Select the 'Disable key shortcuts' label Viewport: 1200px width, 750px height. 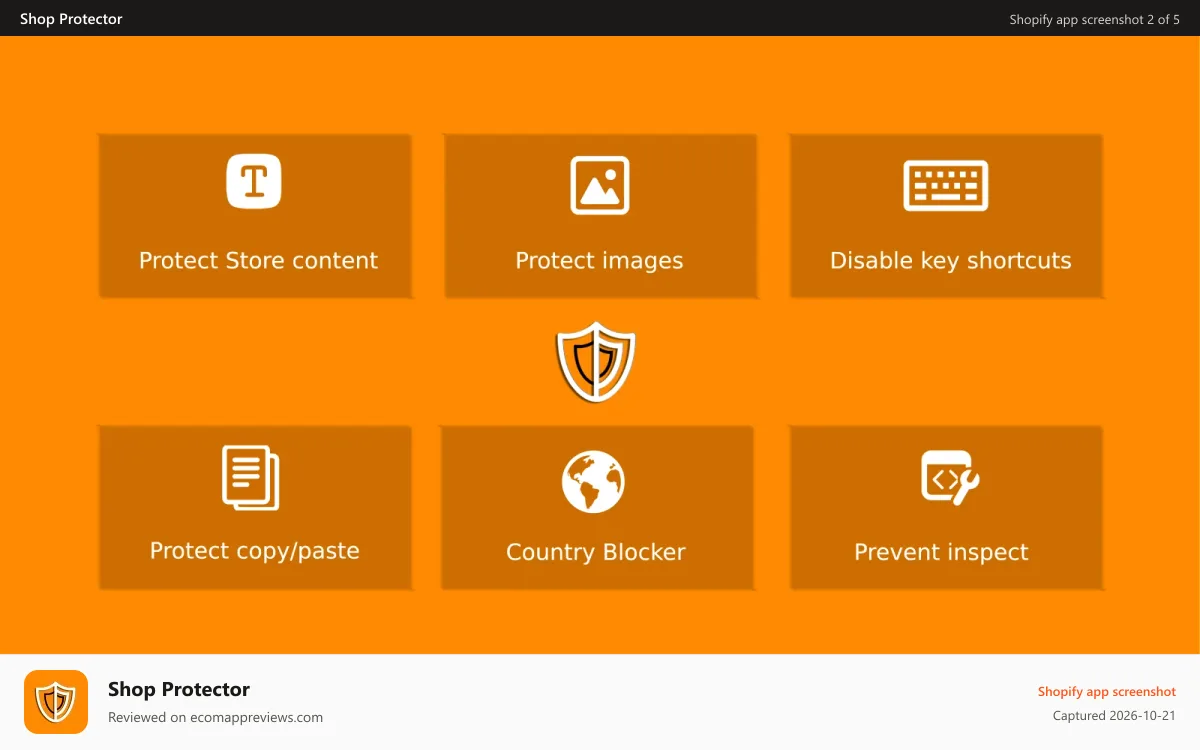coord(951,261)
